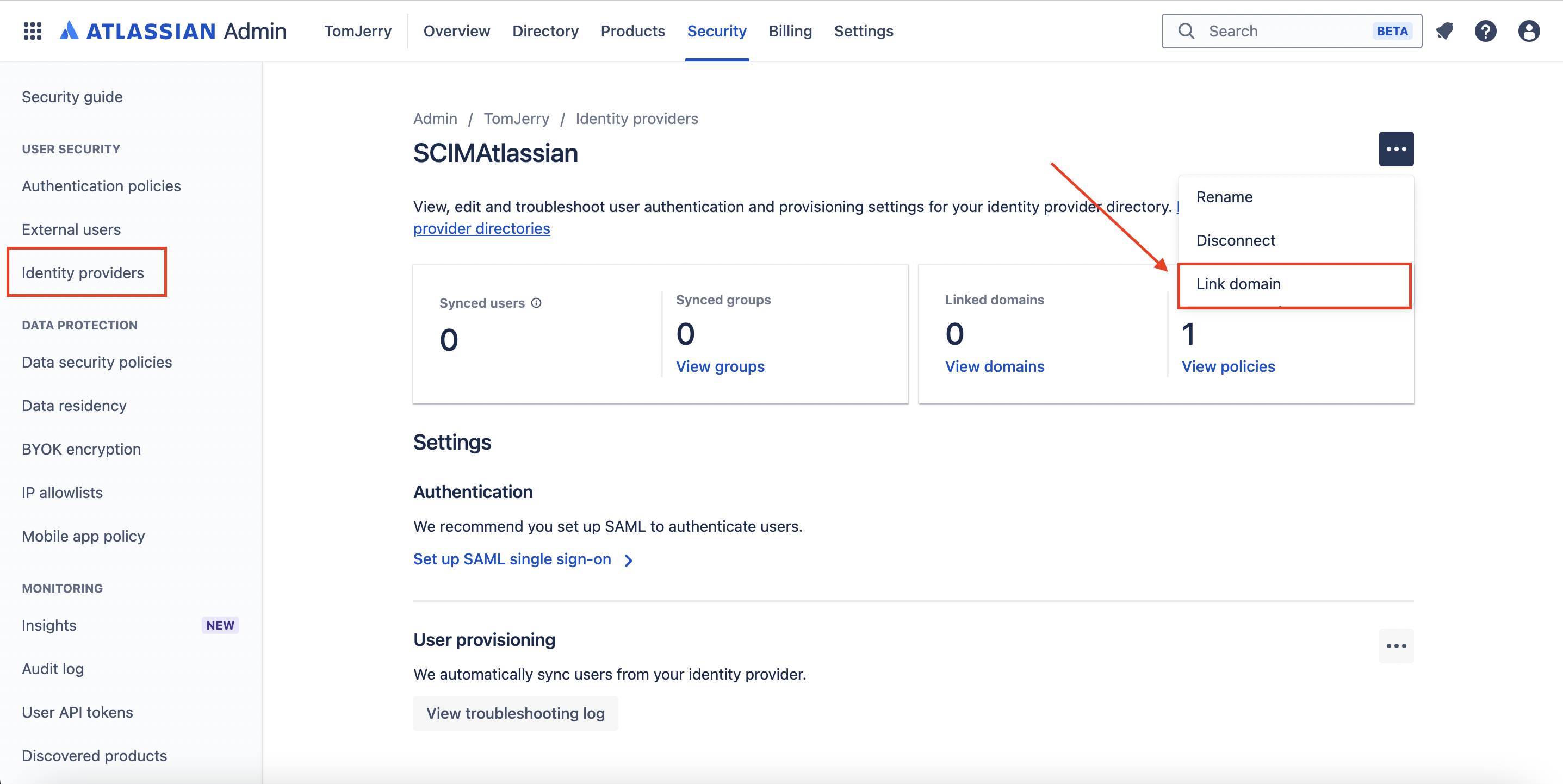Screen dimensions: 1563x784
Task: Click the Linked domains count 0
Action: point(954,334)
